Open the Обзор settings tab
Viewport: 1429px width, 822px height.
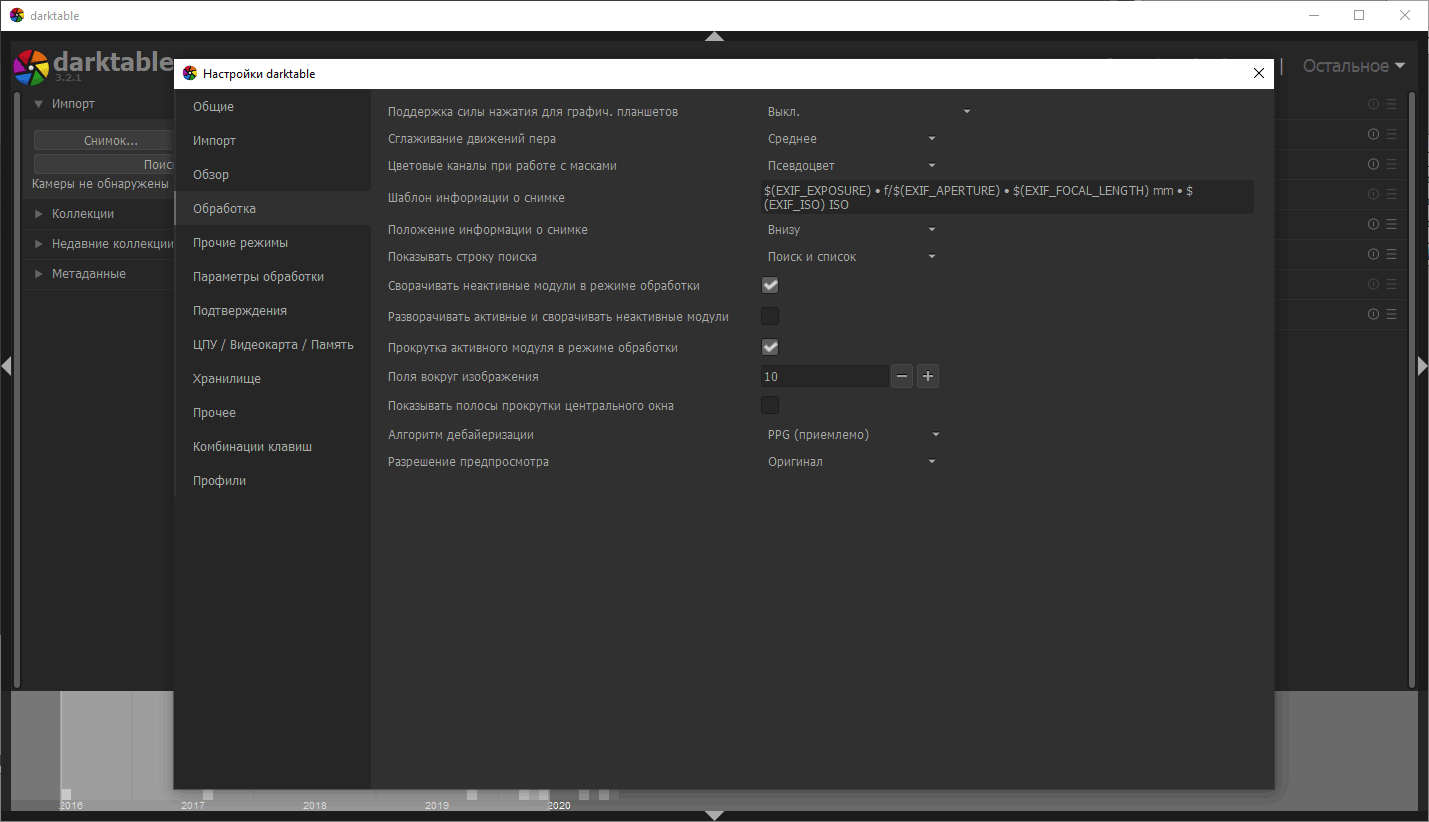[x=272, y=174]
